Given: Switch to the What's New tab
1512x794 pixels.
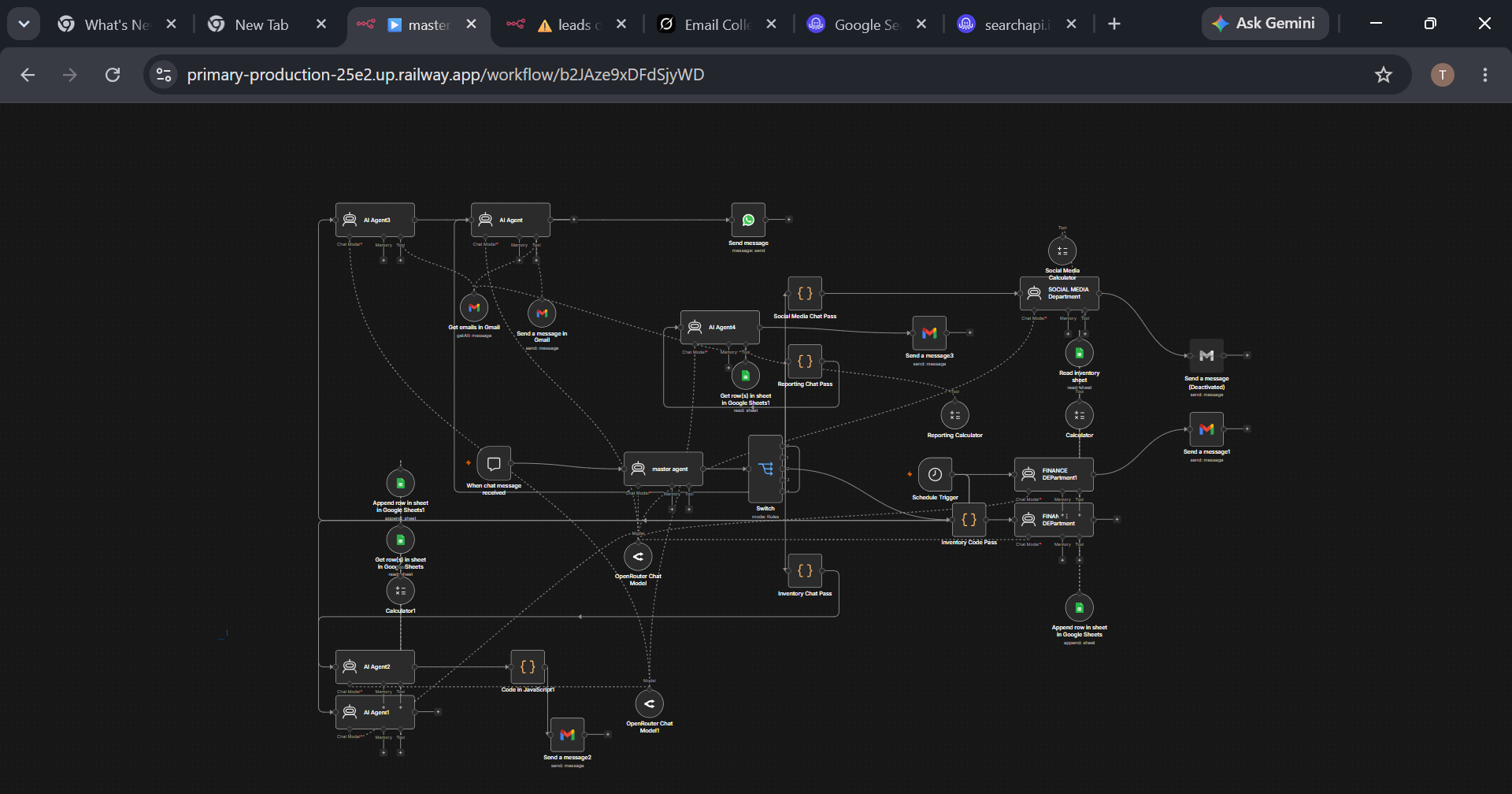Looking at the screenshot, I should tap(117, 24).
